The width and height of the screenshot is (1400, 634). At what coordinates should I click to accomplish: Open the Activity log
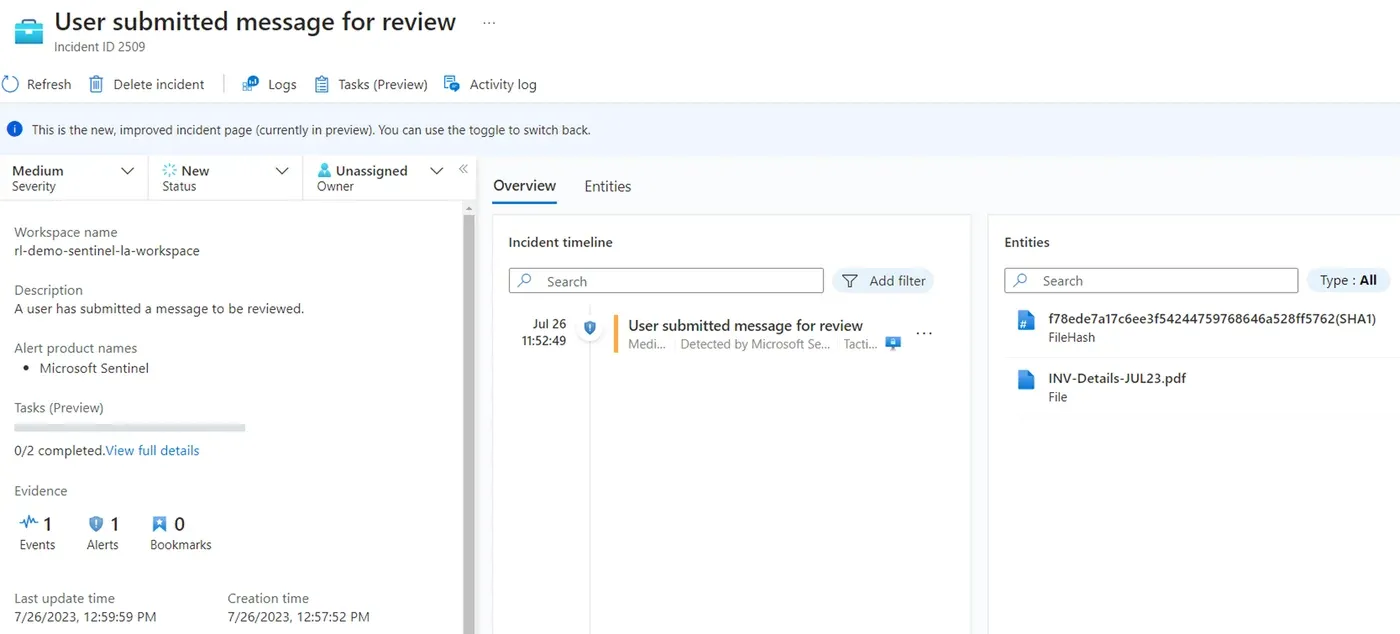pos(490,84)
